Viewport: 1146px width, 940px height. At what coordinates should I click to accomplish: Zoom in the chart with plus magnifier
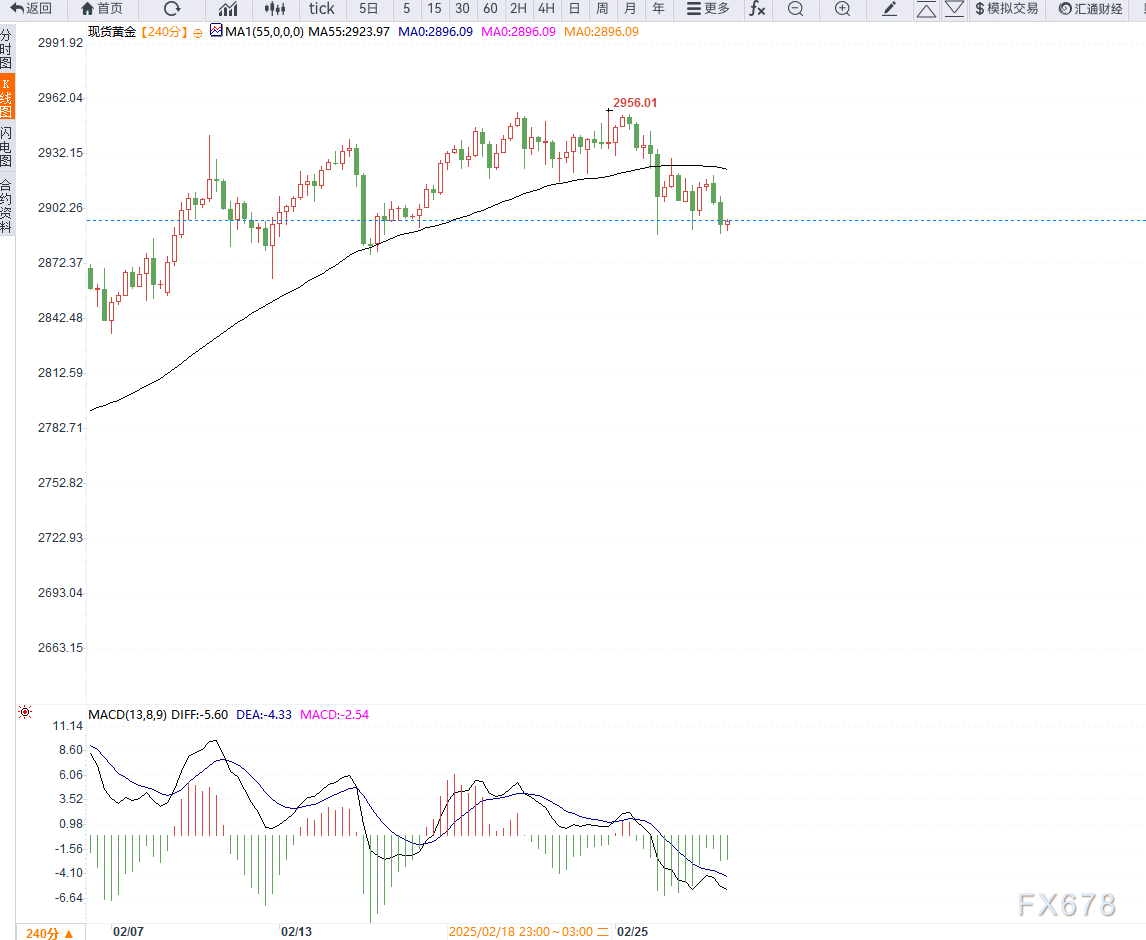(x=842, y=9)
